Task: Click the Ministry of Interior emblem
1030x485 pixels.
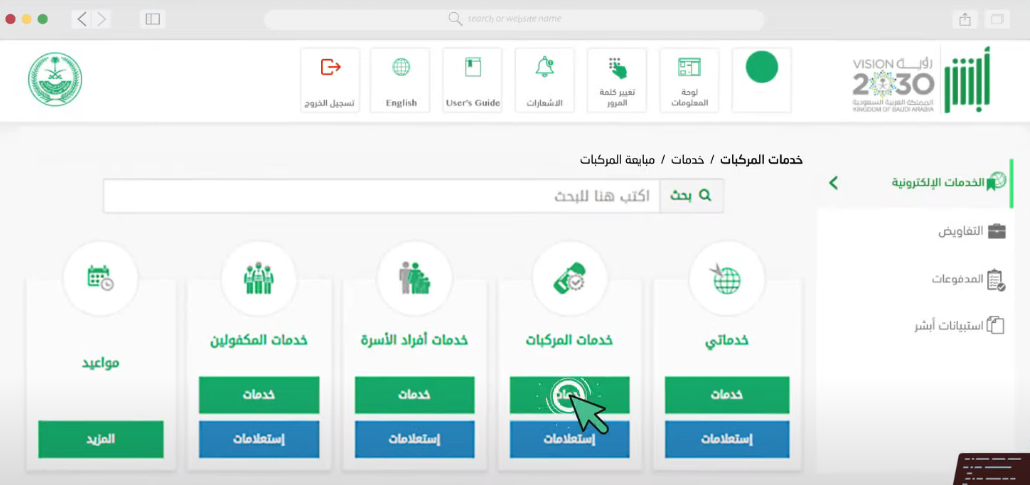Action: click(55, 80)
